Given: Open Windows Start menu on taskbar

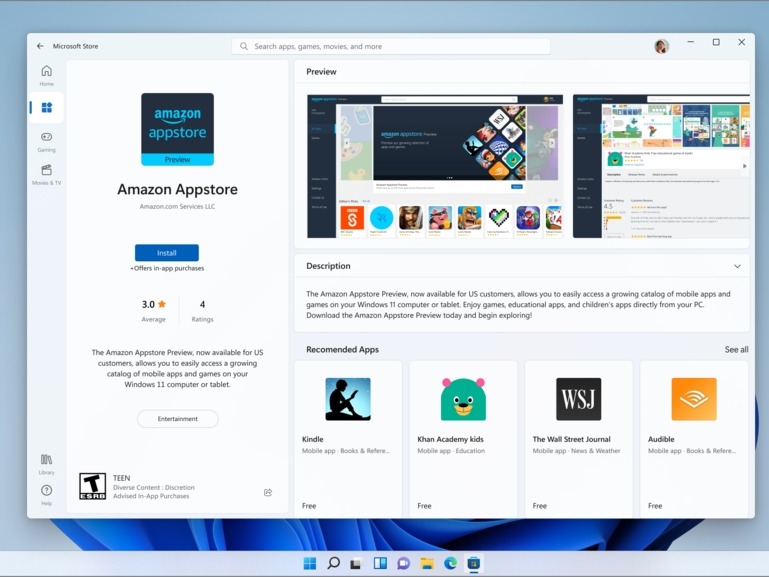Looking at the screenshot, I should coord(310,563).
